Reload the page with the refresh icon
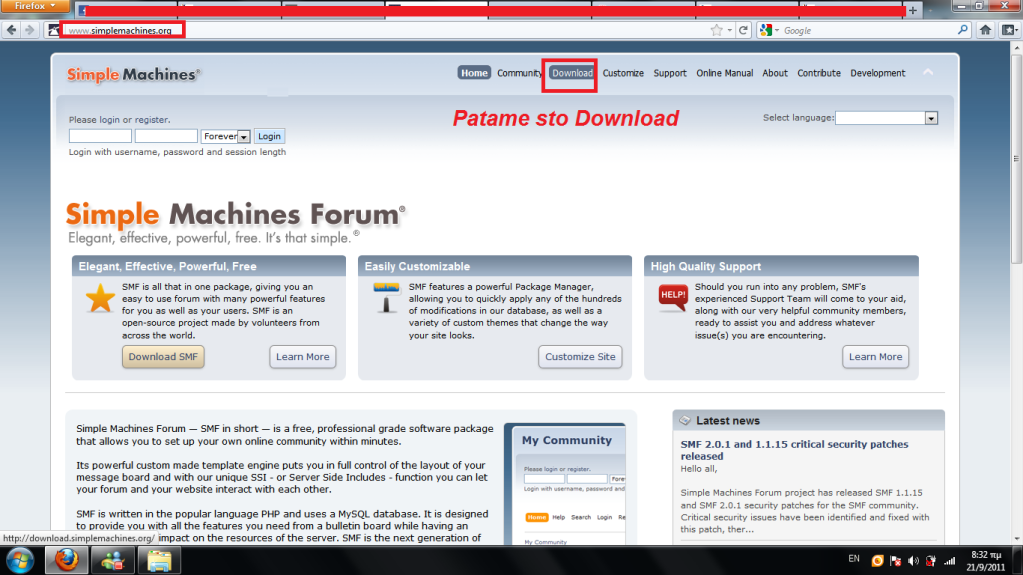Viewport: 1023px width, 575px height. click(743, 30)
